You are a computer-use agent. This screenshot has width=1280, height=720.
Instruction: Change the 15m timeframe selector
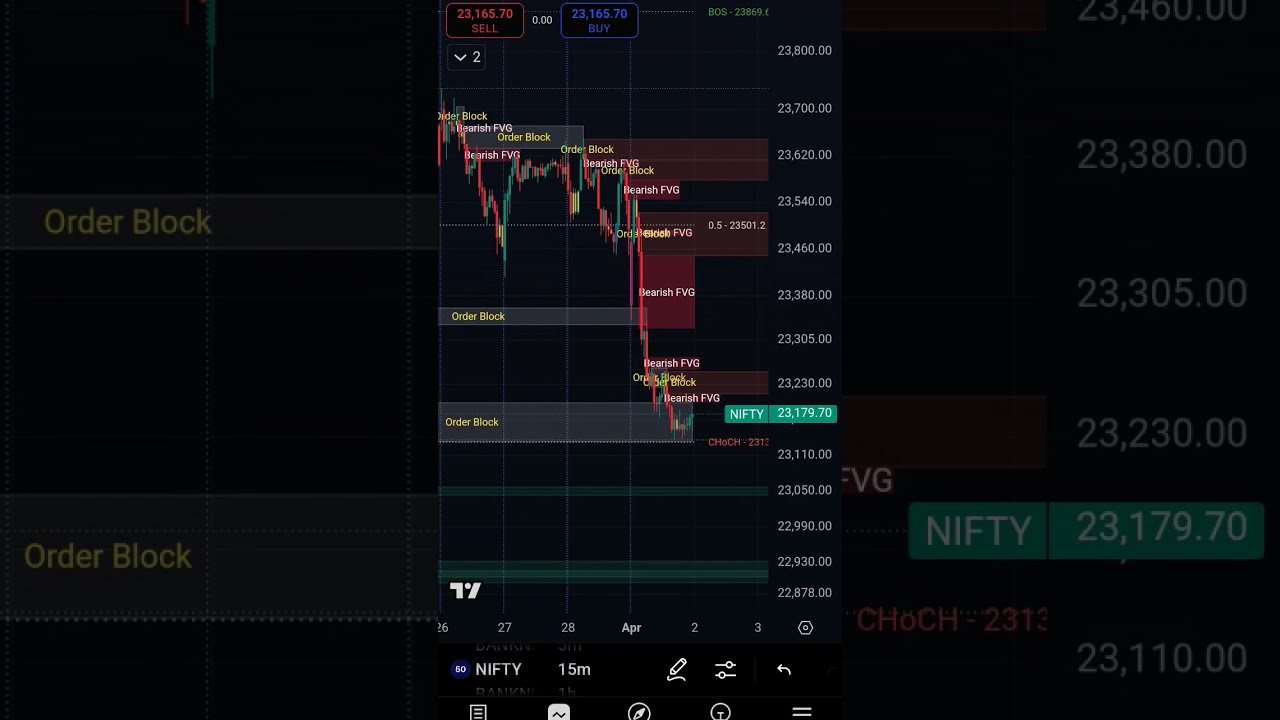tap(574, 669)
